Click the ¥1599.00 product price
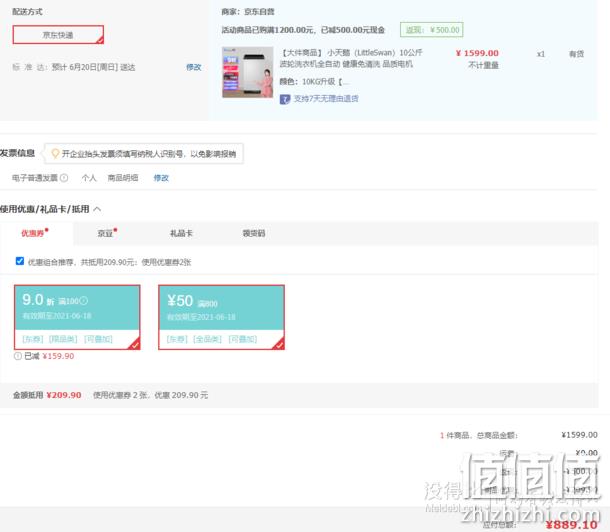 tap(477, 53)
